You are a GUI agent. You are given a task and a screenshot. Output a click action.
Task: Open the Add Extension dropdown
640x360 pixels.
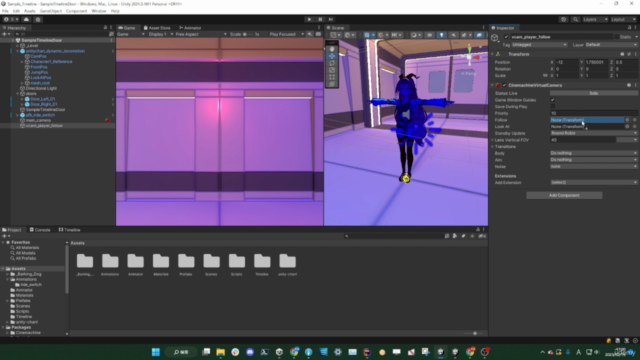click(x=593, y=182)
